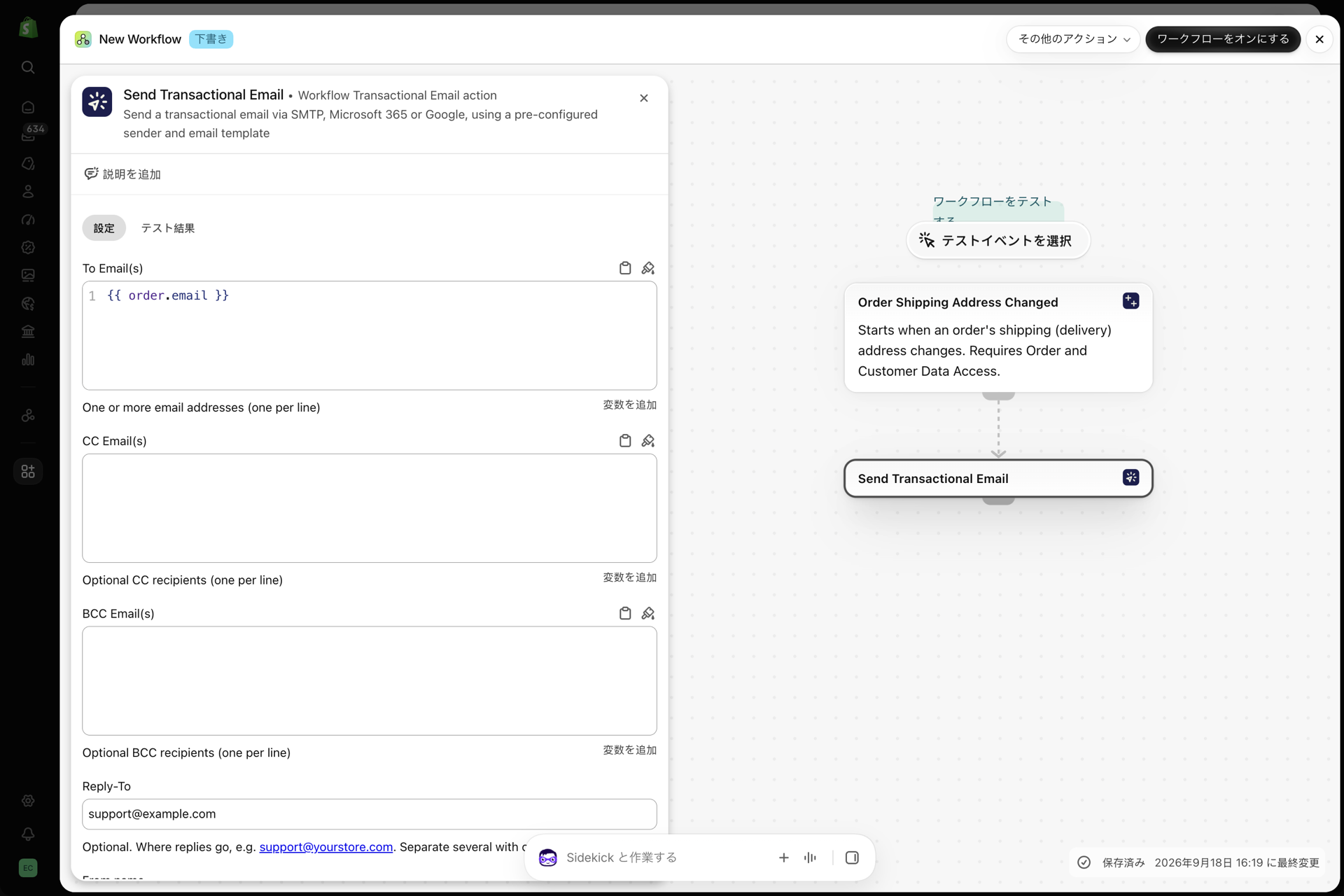The width and height of the screenshot is (1344, 896).
Task: Click the saved checkmark status icon
Action: [1084, 862]
